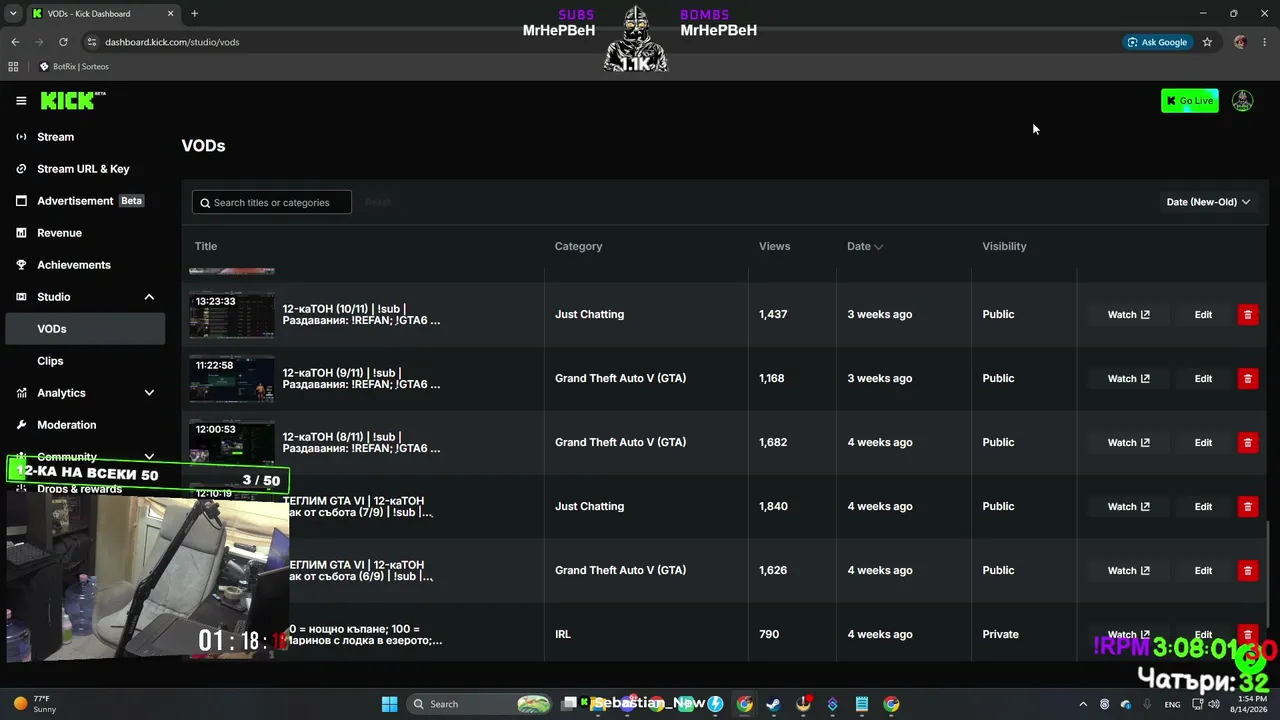The image size is (1280, 720).
Task: View site information for dashboard.kick.com
Action: [x=92, y=42]
